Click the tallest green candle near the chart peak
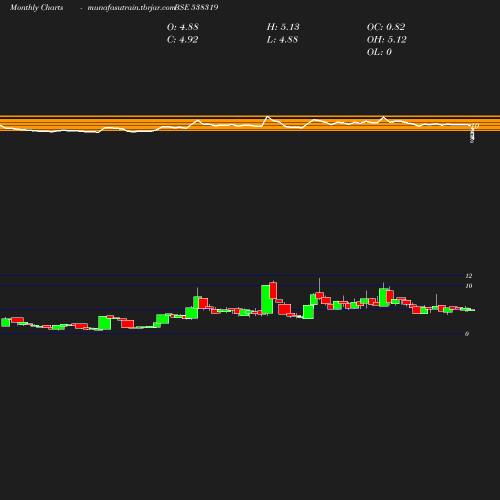Screen dimensions: 500x500 267,299
